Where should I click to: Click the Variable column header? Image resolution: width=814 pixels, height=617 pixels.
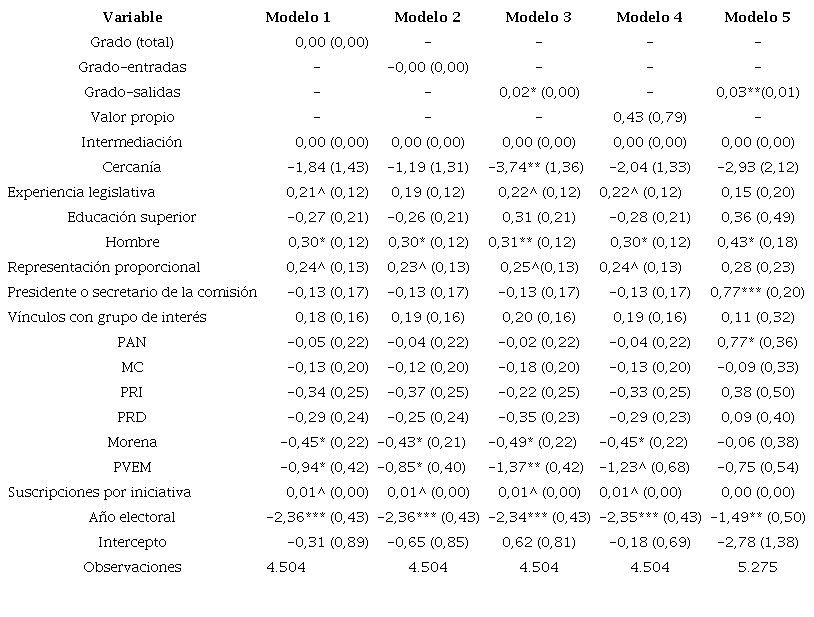click(132, 17)
